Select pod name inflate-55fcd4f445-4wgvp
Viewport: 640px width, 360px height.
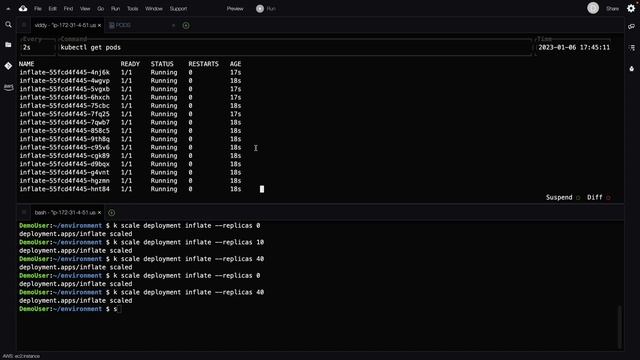coord(64,81)
